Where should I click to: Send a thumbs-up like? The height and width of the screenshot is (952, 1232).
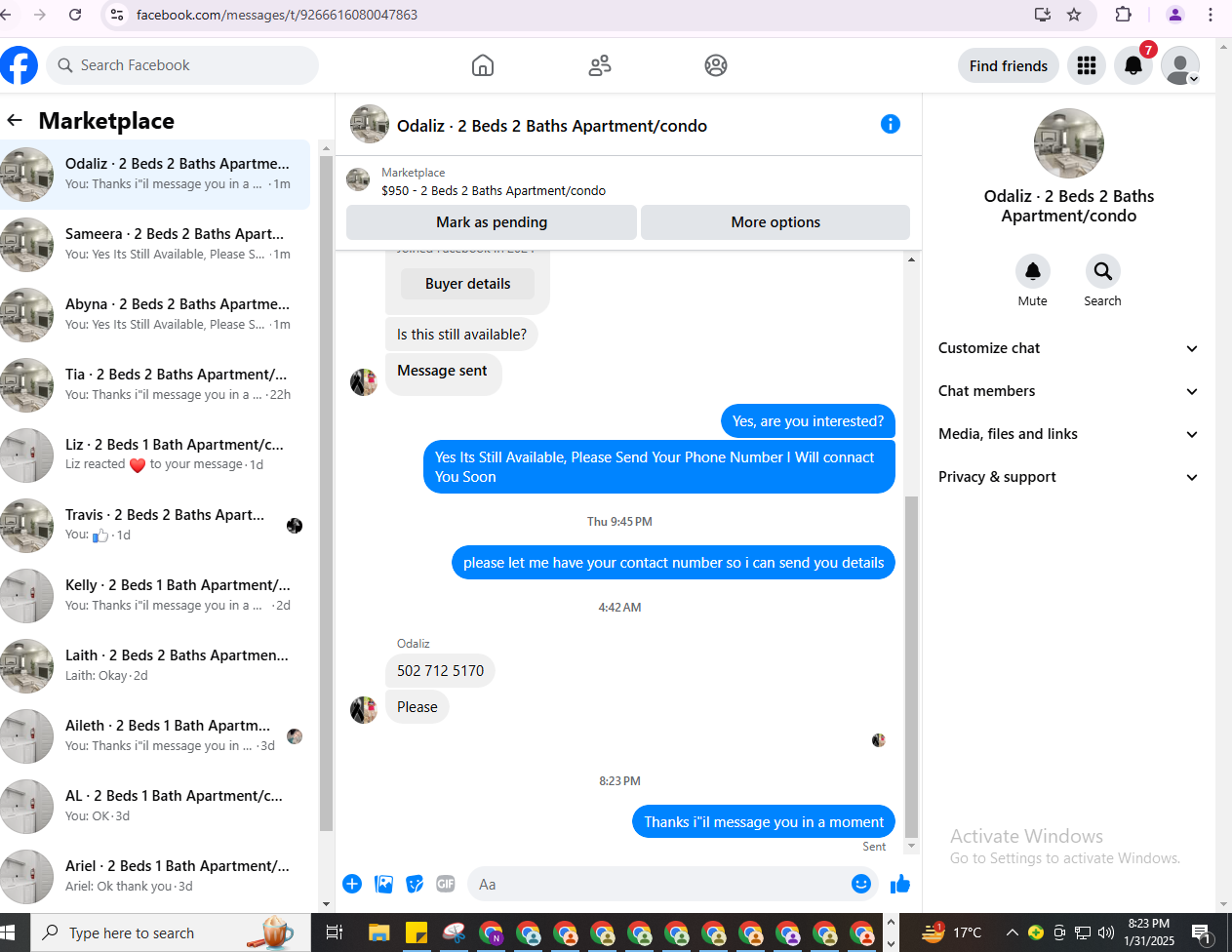pyautogui.click(x=900, y=884)
